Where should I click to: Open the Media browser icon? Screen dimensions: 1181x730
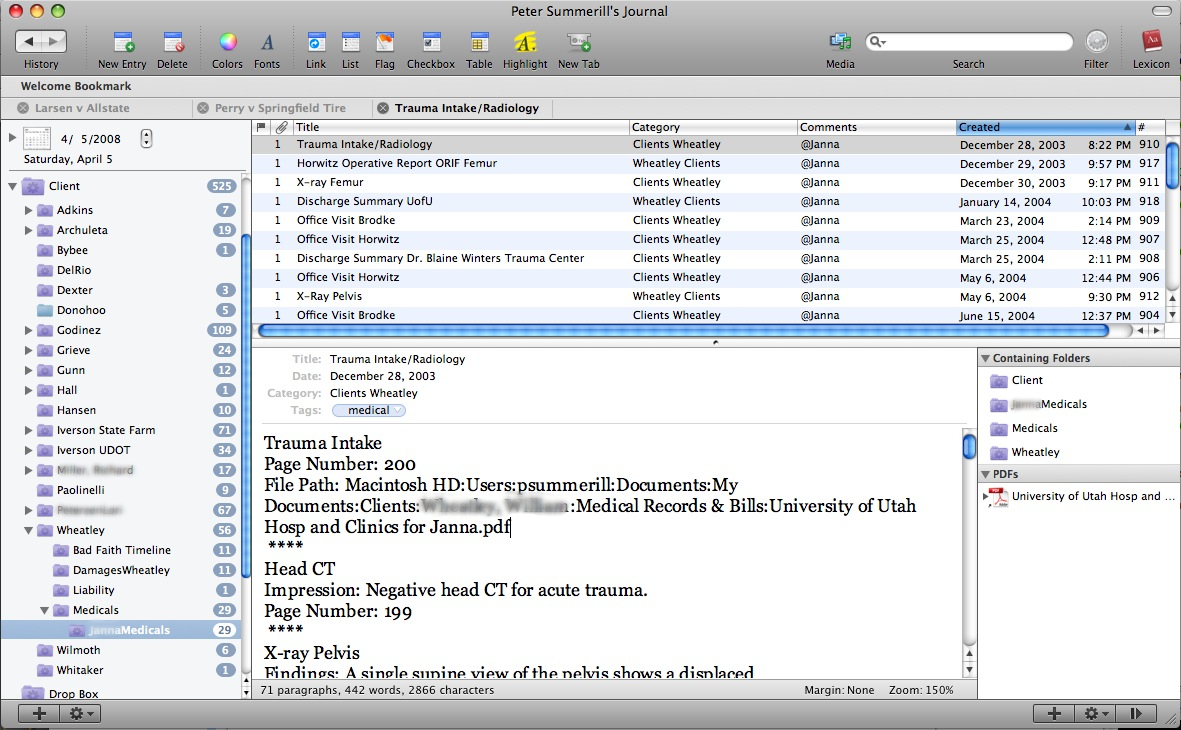[840, 42]
